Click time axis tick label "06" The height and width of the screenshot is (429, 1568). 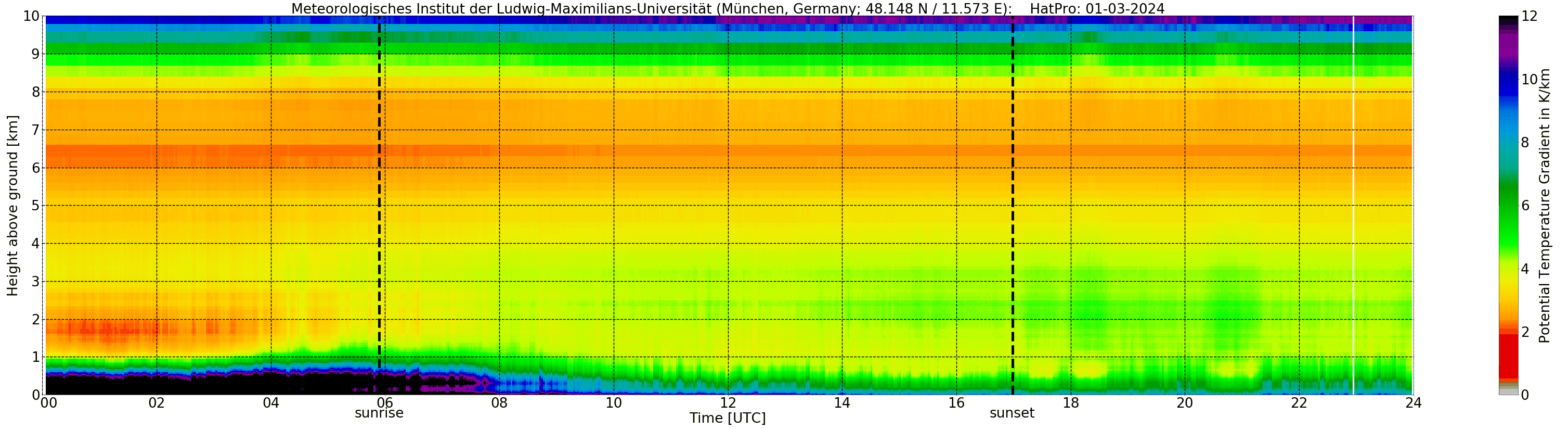coord(385,403)
